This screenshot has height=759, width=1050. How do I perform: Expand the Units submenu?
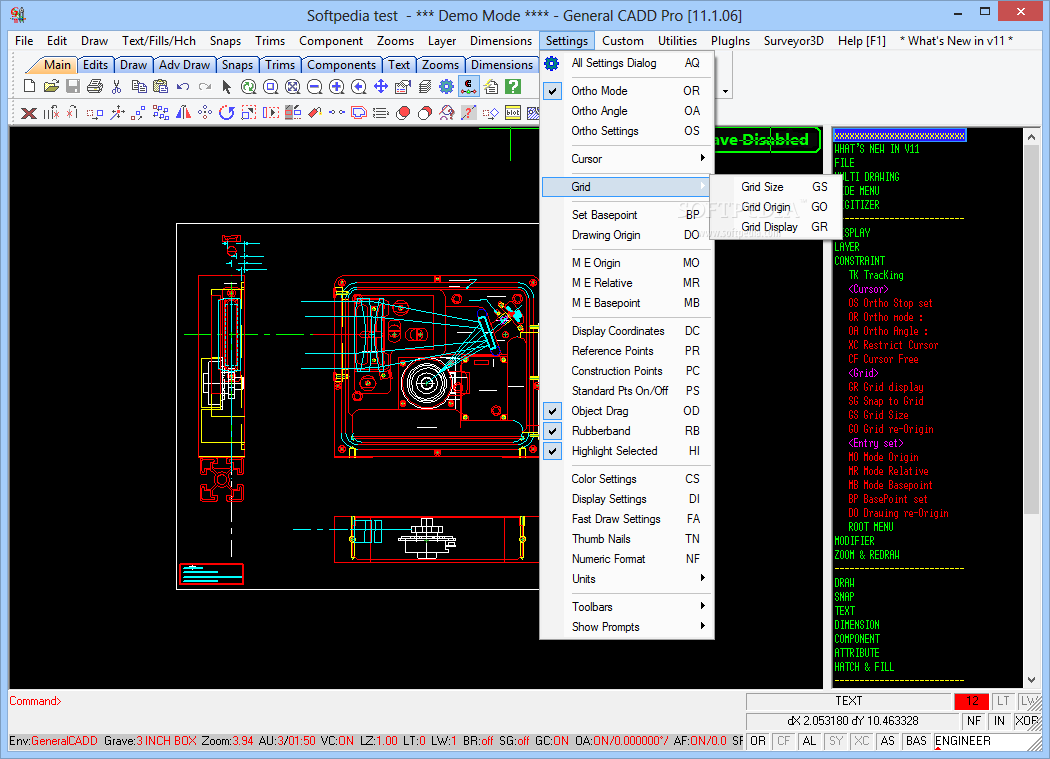coord(627,579)
